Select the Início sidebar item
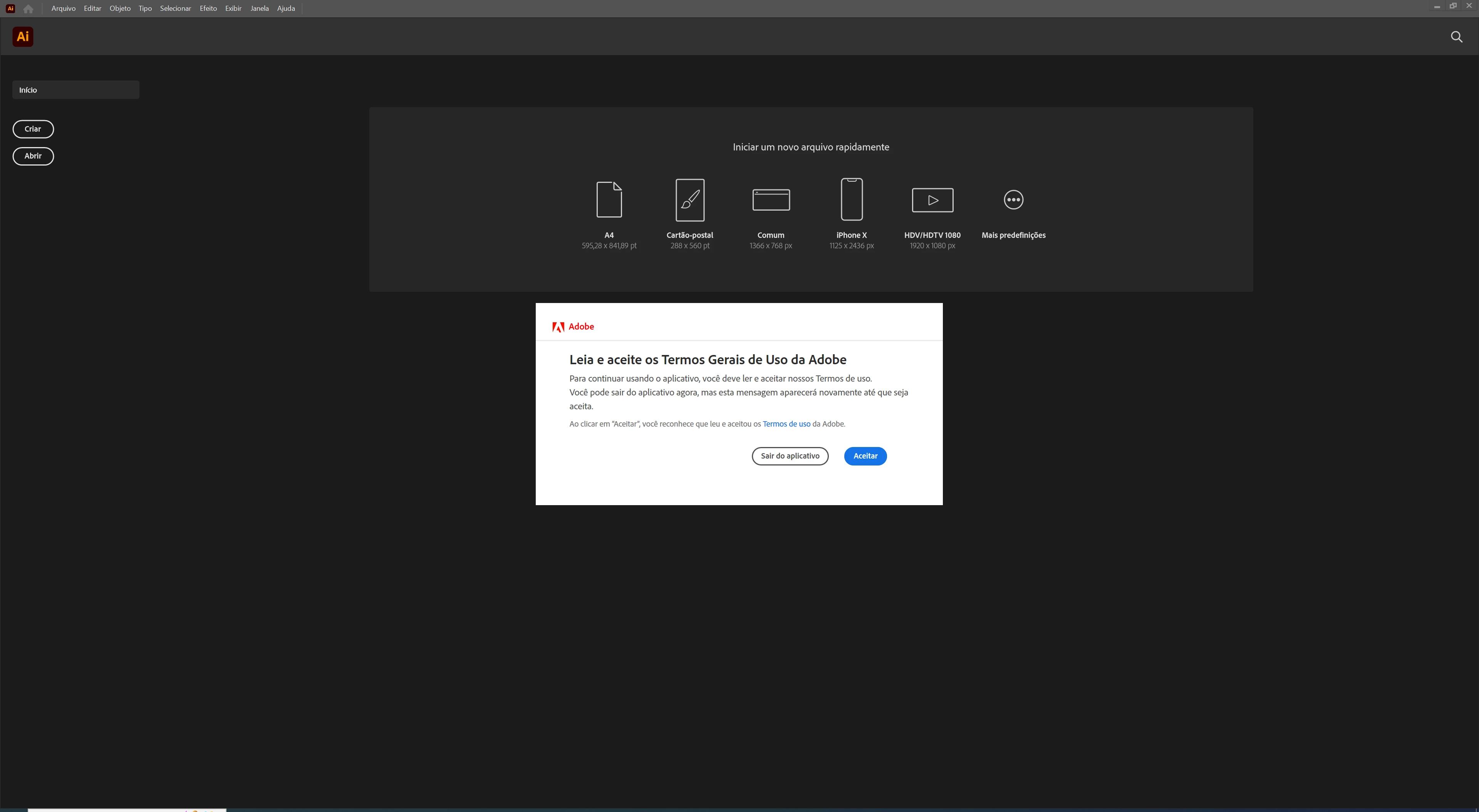Viewport: 1479px width, 812px height. [76, 90]
